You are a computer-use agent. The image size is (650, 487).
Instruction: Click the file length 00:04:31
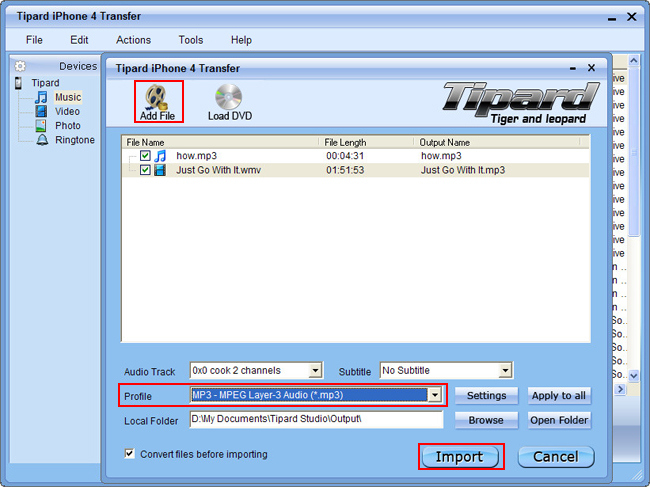click(x=345, y=156)
